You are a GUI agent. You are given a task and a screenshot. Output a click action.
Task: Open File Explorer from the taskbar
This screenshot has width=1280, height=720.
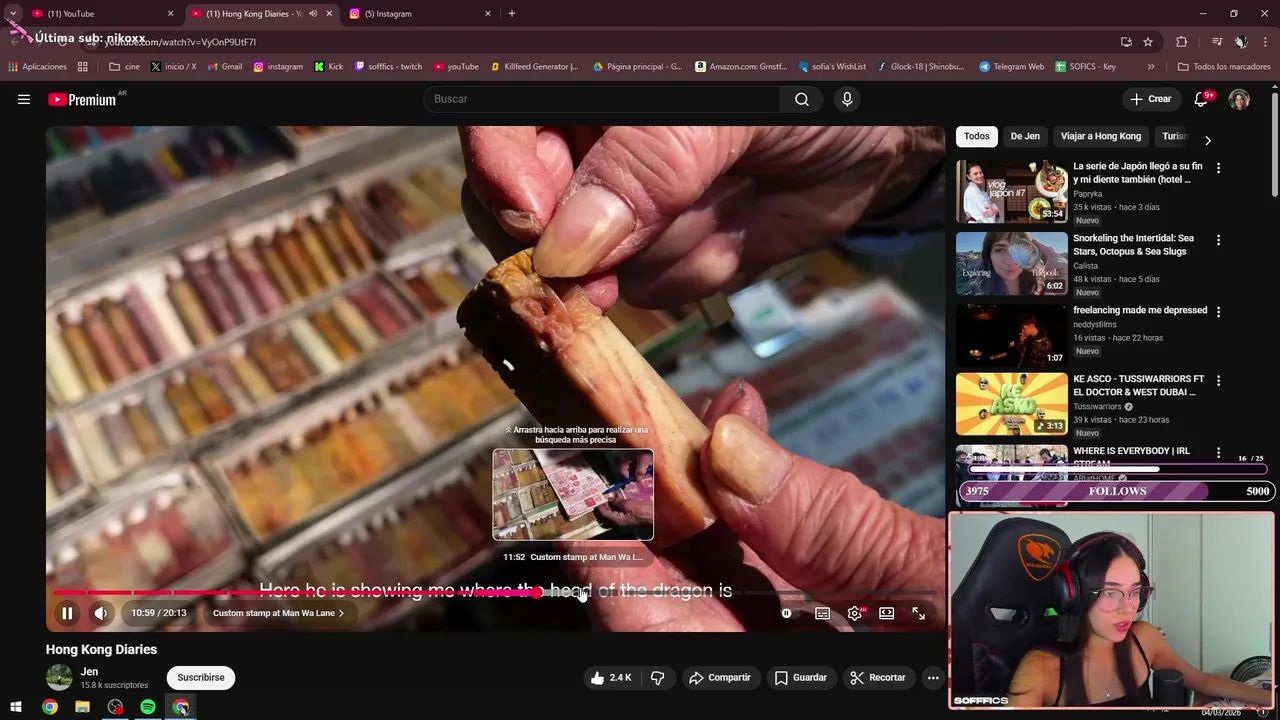(82, 707)
